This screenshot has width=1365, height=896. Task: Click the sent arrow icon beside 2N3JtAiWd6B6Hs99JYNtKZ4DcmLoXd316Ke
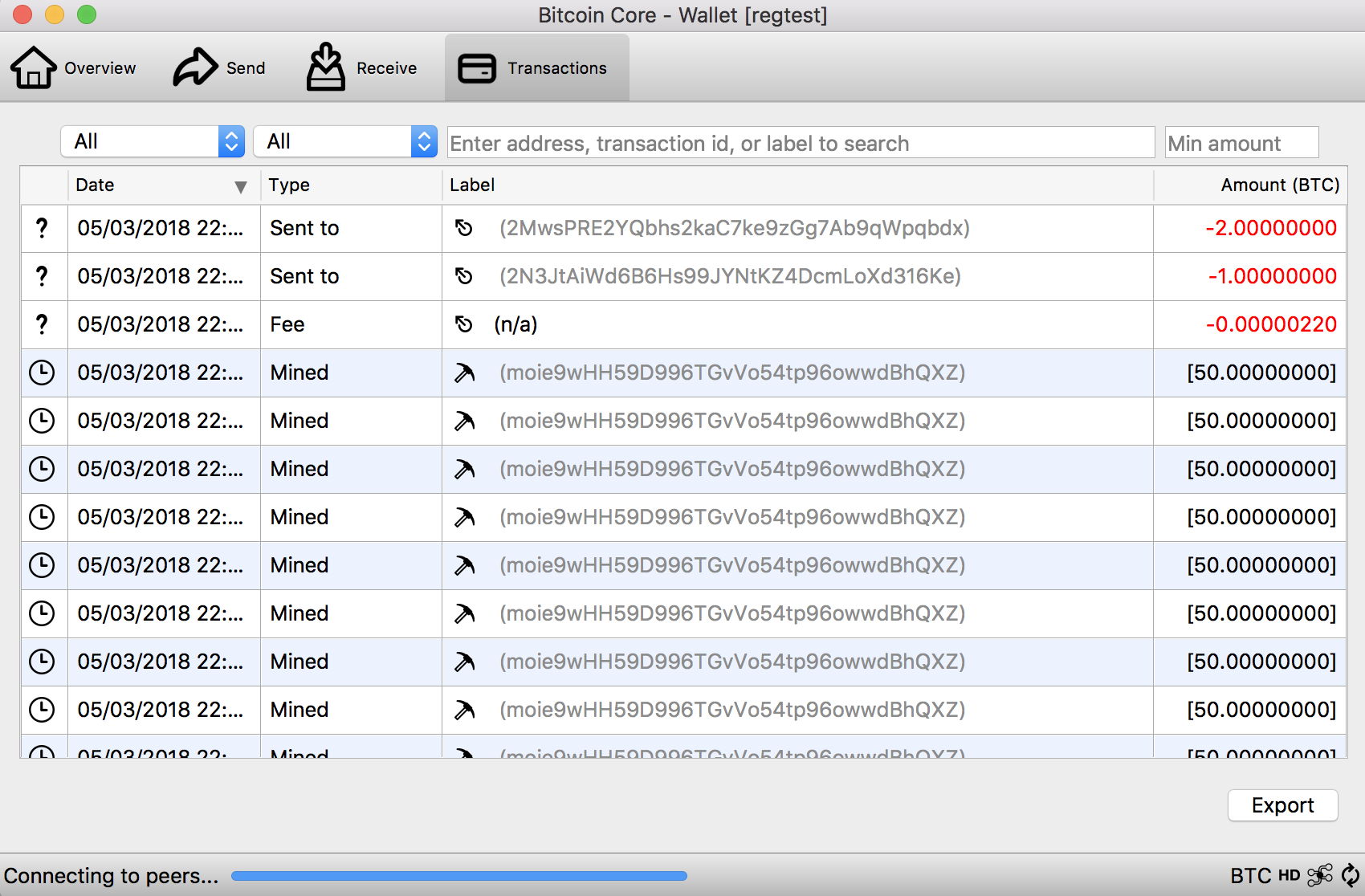coord(464,276)
